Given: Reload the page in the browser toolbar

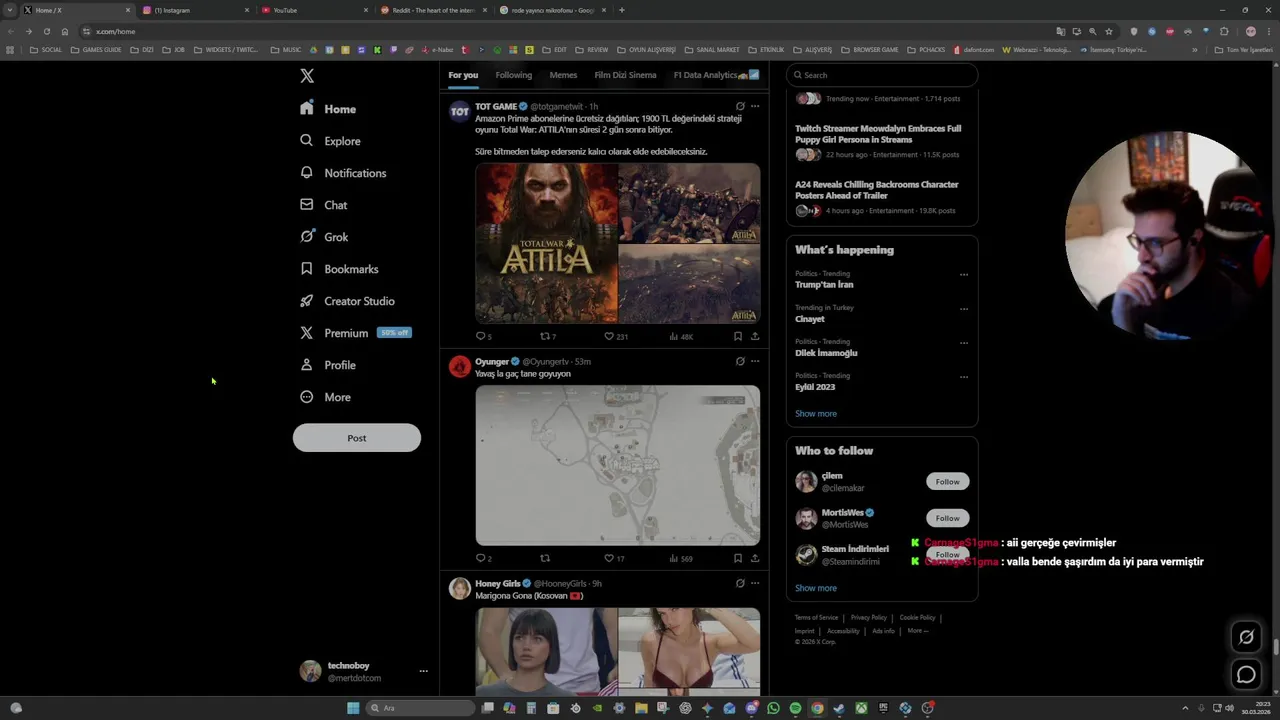Looking at the screenshot, I should coord(46,31).
